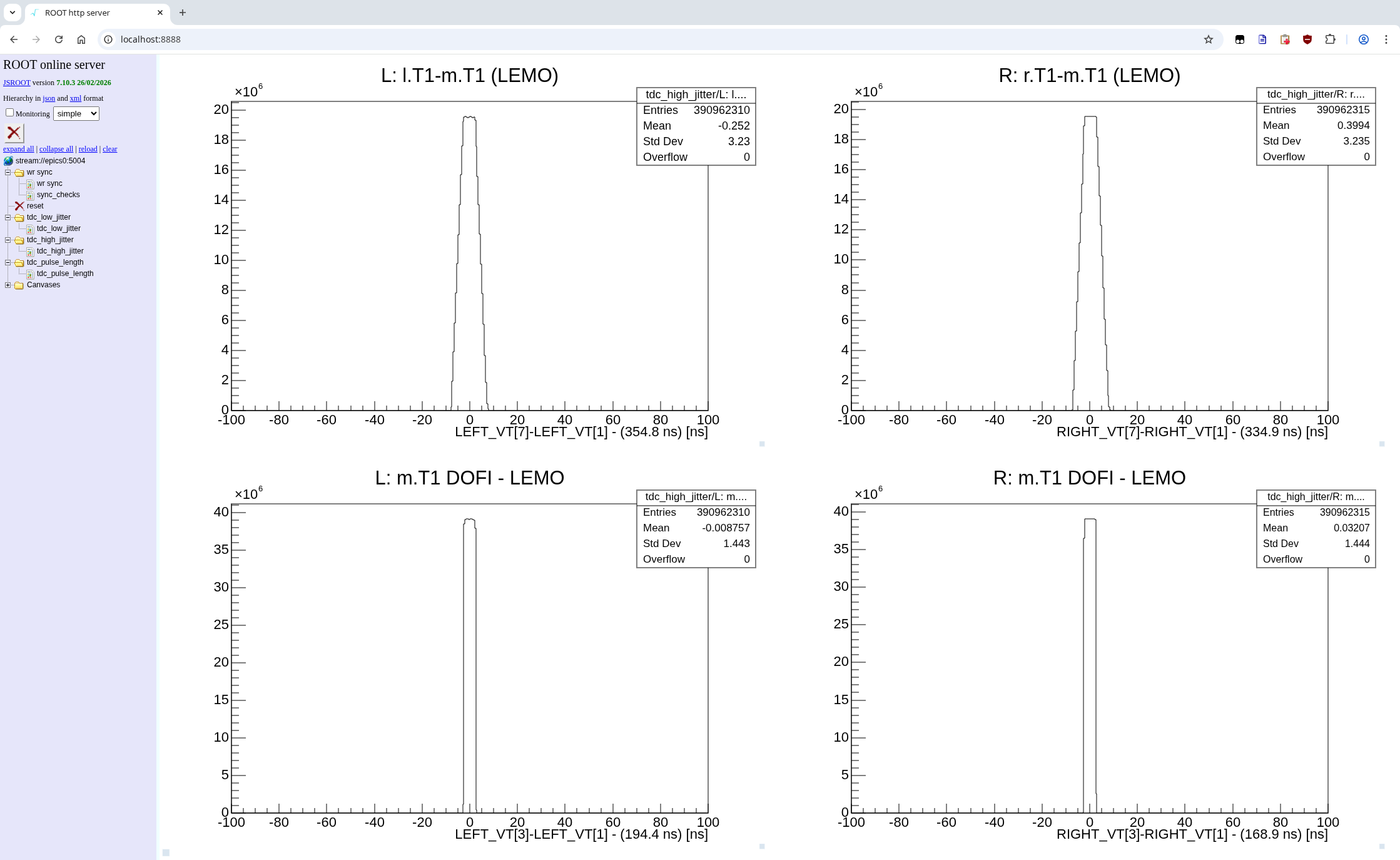Collapse the tdc_high_jitter folder node

pos(8,240)
